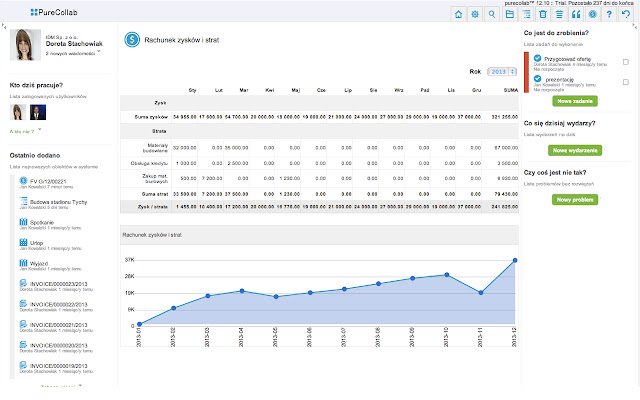Click the Materiały budowlane row label
This screenshot has width=640, height=400.
[155, 148]
